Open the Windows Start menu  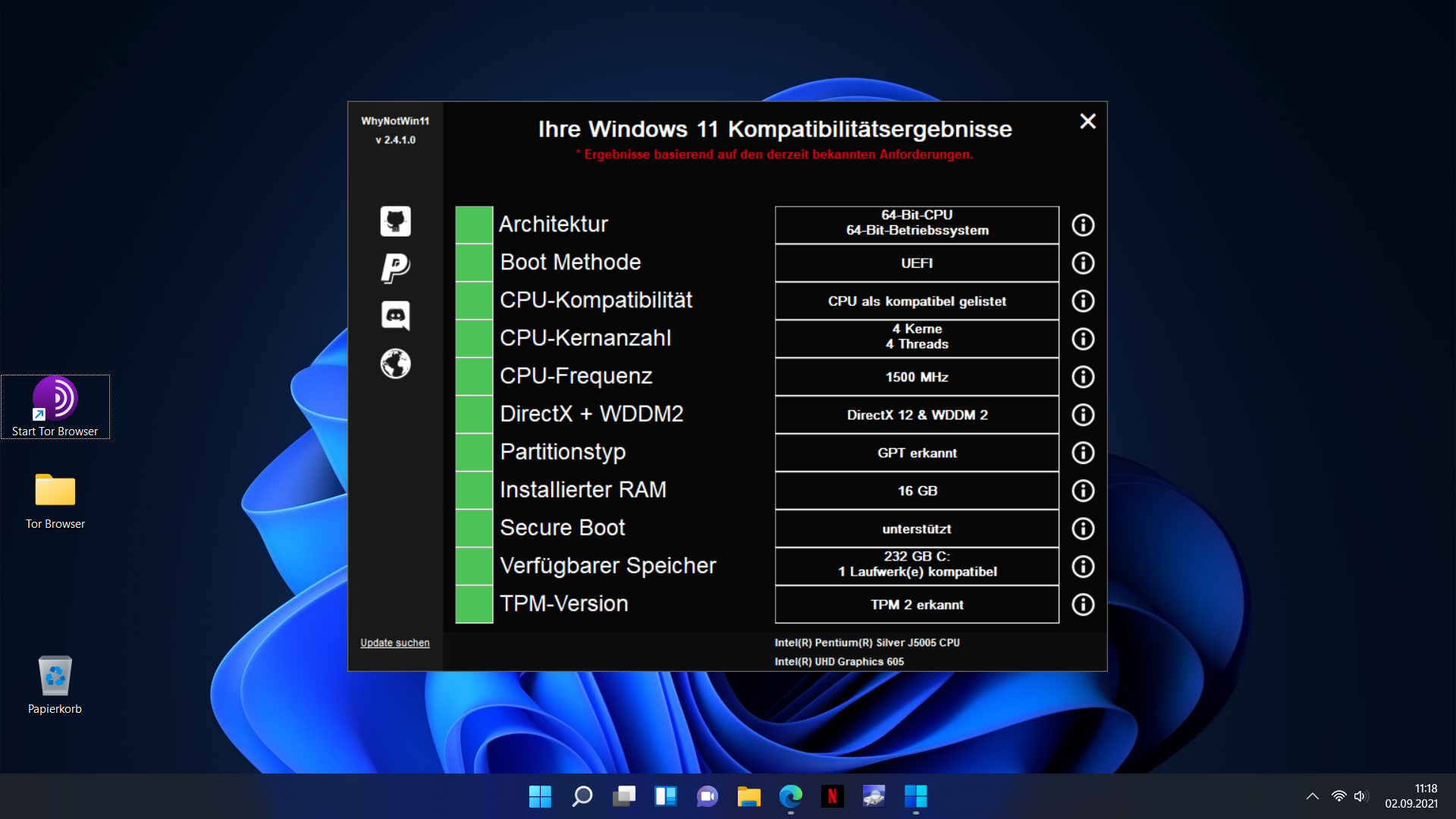tap(540, 796)
